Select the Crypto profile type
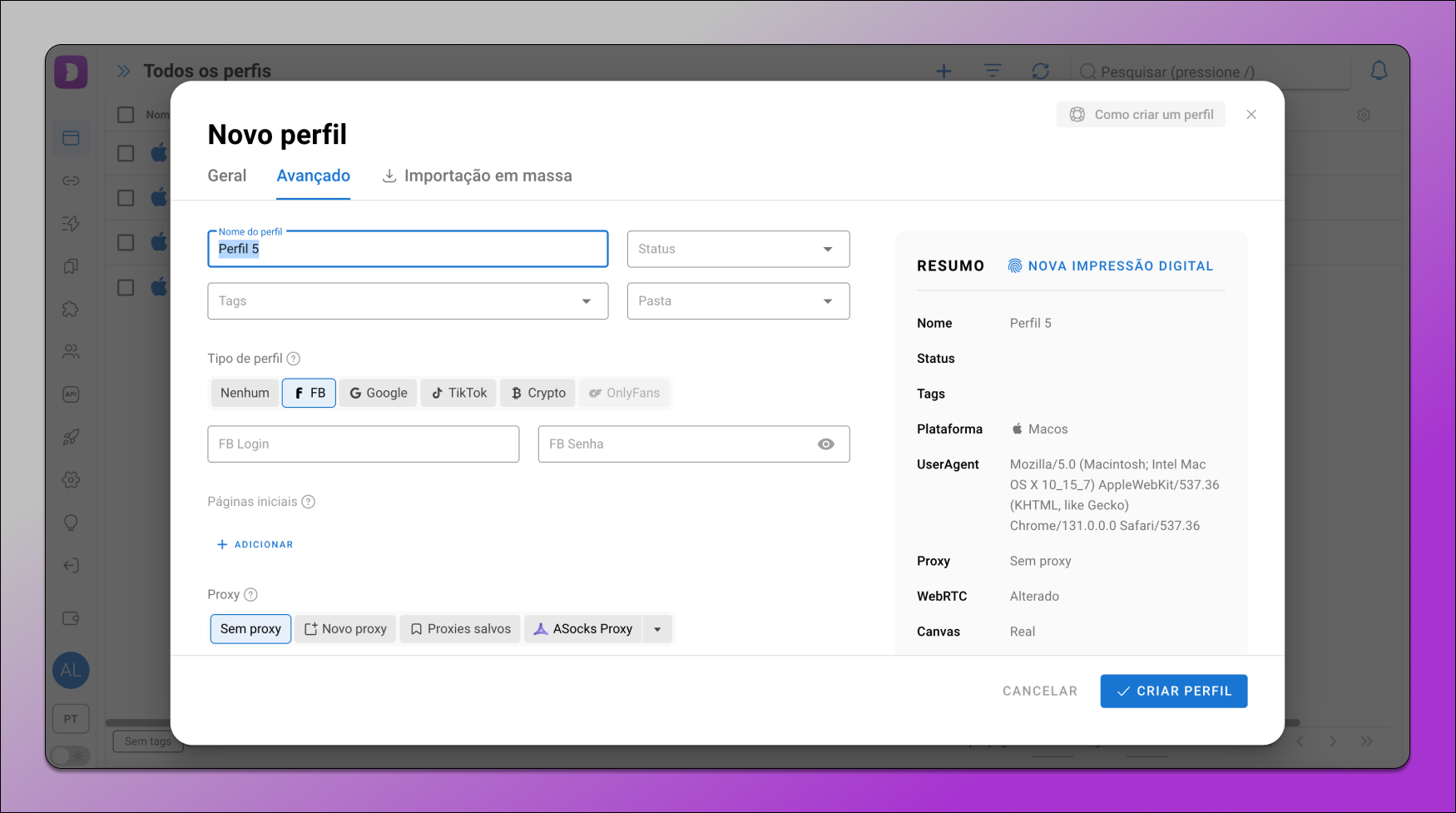 538,393
